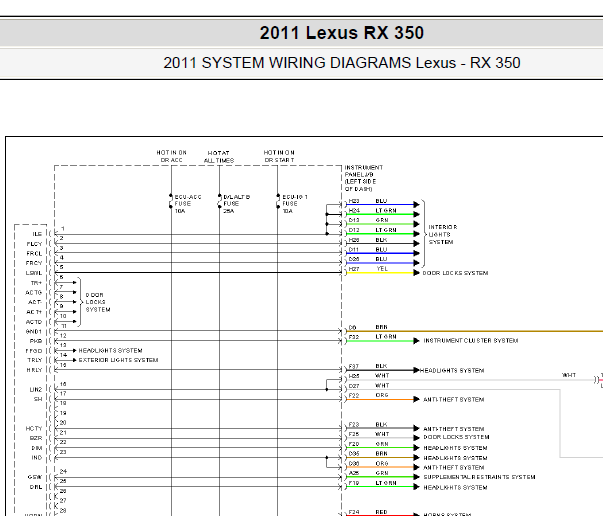Click "ANTI-THEFT SYSTEM" on the F23 BLK wire
This screenshot has width=603, height=516.
coord(454,429)
